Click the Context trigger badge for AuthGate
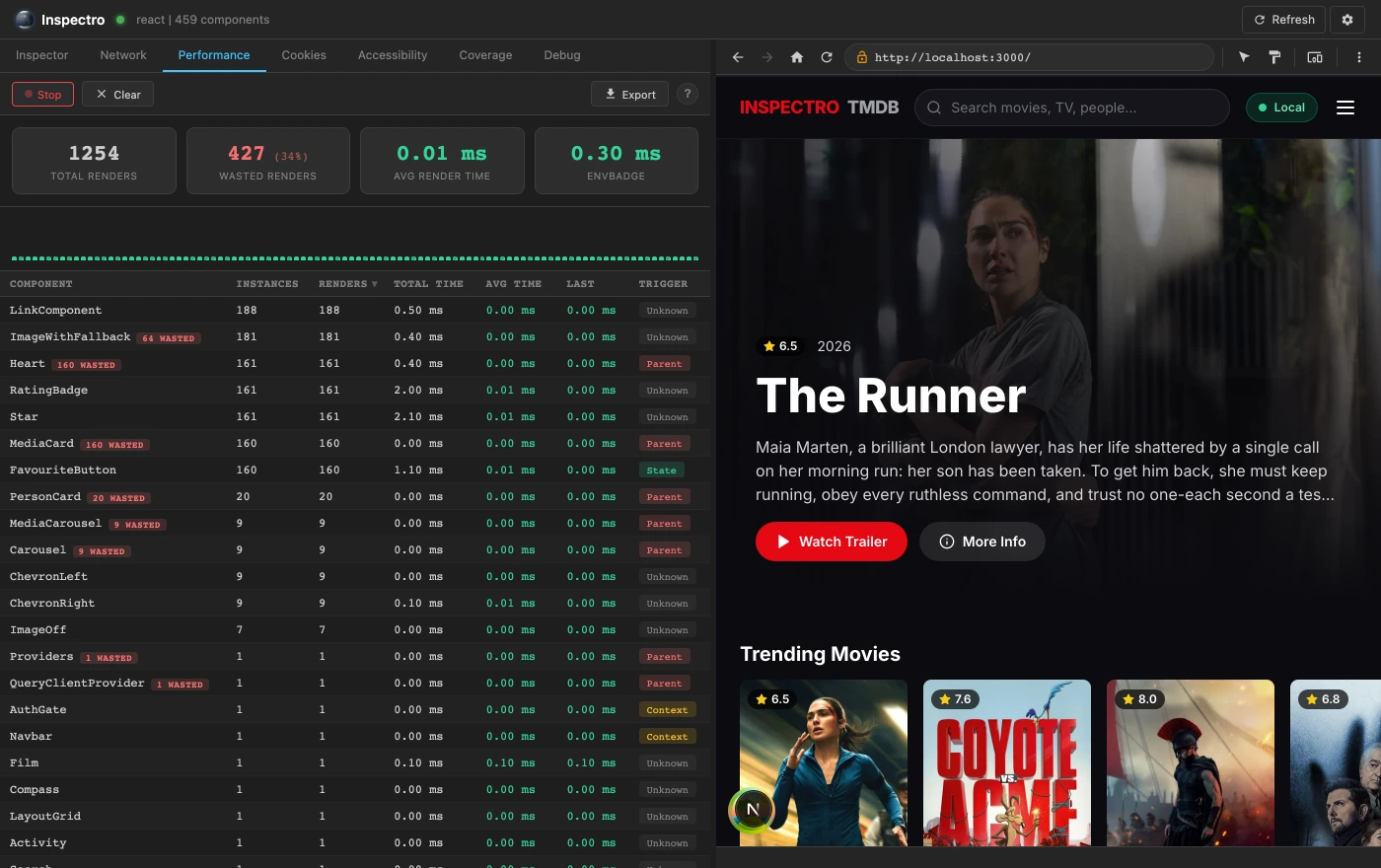 (667, 710)
